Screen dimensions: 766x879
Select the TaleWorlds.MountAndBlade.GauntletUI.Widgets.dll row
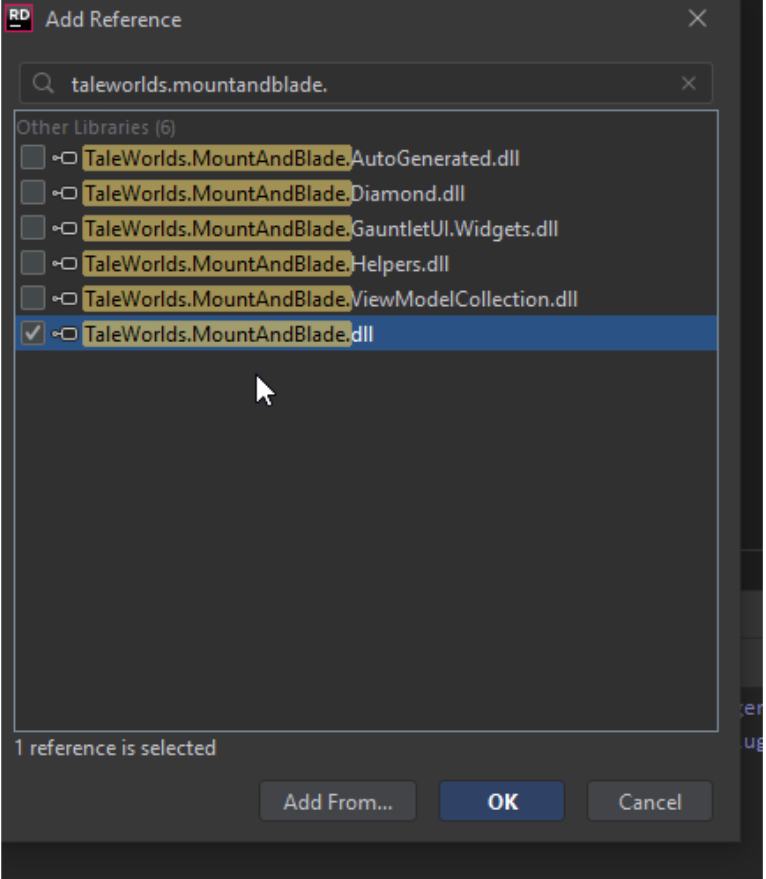click(366, 228)
